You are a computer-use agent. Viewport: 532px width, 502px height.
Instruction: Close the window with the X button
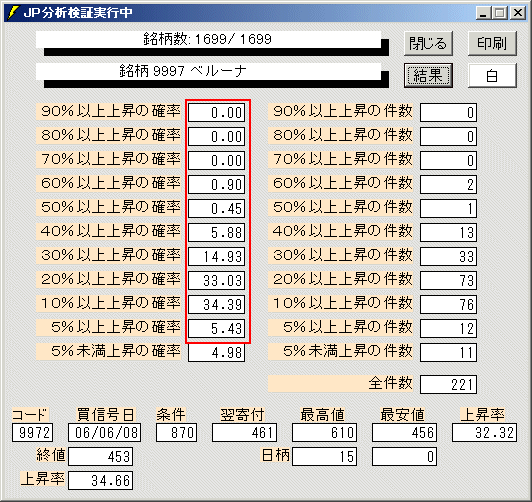click(518, 13)
